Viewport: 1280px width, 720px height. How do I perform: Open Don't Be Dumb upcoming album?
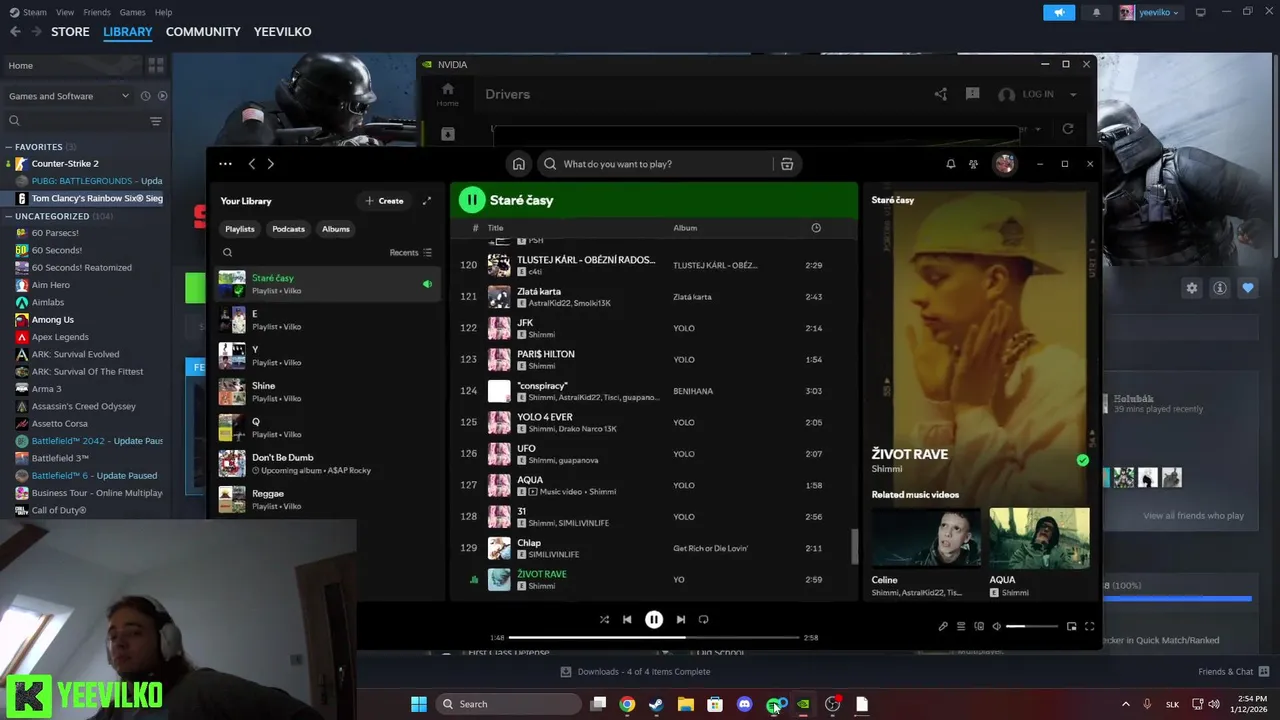(328, 463)
